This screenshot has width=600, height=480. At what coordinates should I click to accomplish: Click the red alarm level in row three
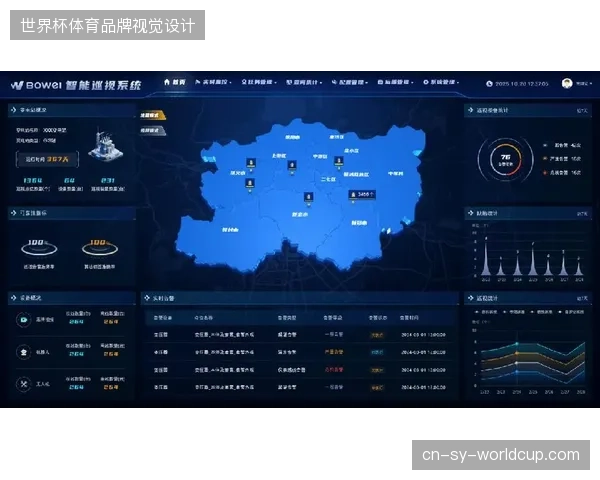[334, 370]
